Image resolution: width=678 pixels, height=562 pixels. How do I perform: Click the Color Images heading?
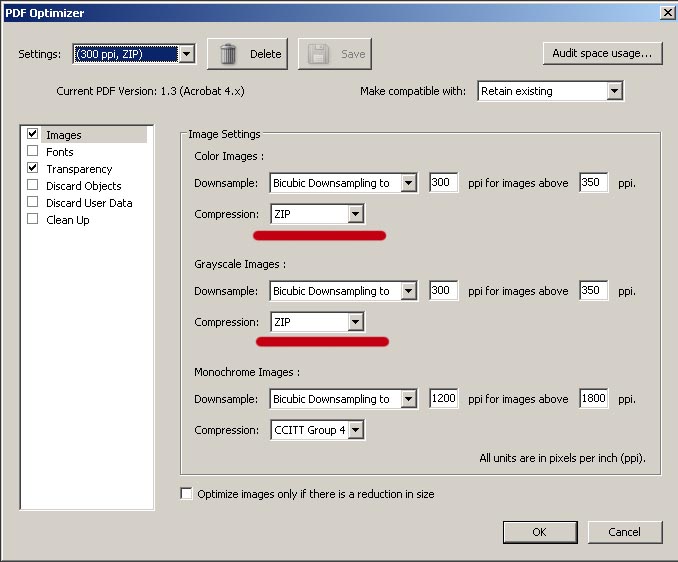(x=229, y=156)
